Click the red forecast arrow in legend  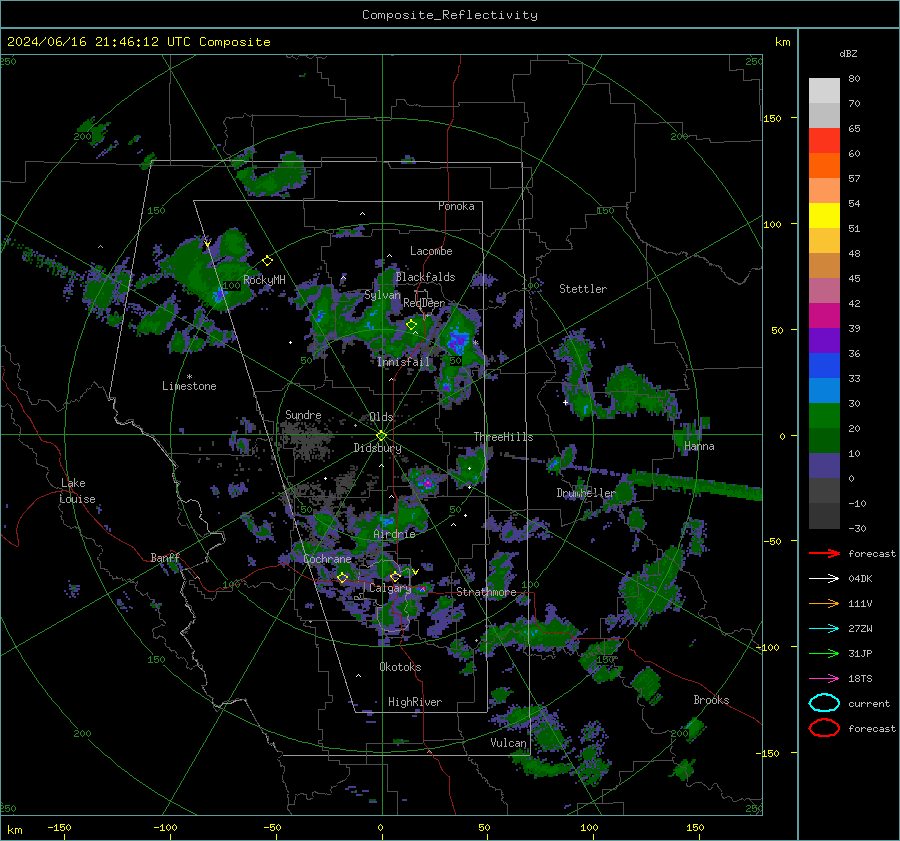tap(824, 553)
